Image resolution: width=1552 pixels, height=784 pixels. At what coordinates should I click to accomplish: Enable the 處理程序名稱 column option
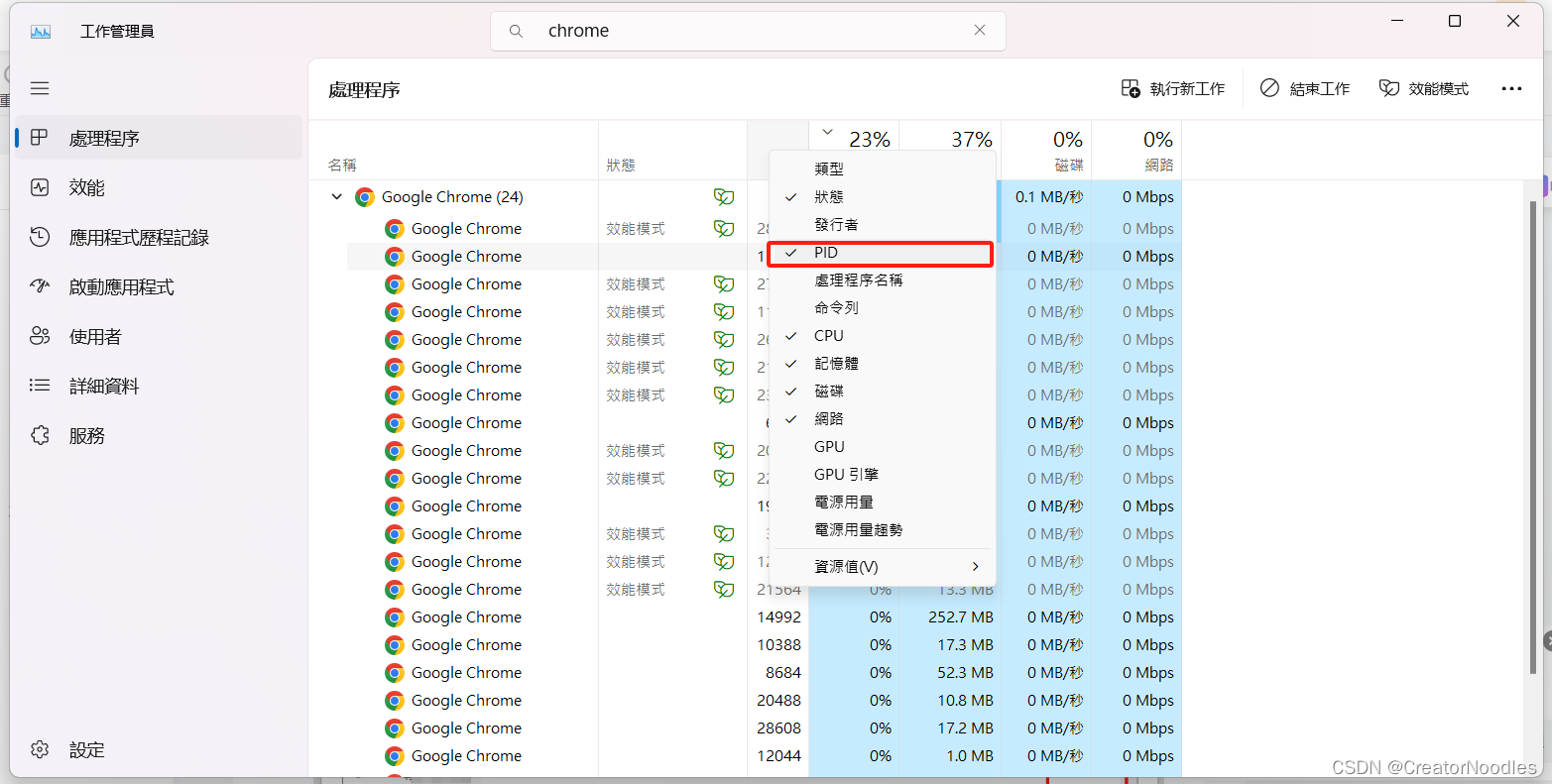coord(882,280)
